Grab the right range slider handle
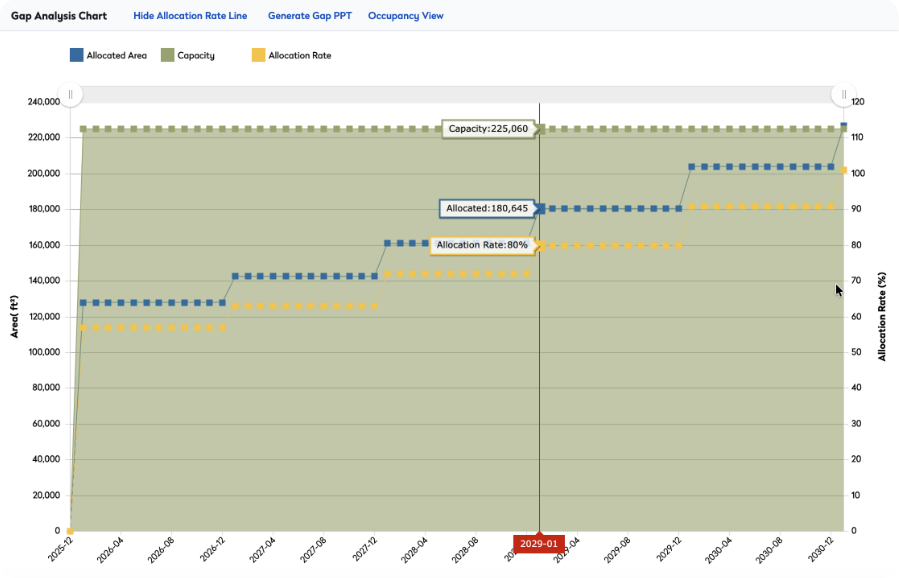Image resolution: width=899 pixels, height=578 pixels. pos(844,94)
